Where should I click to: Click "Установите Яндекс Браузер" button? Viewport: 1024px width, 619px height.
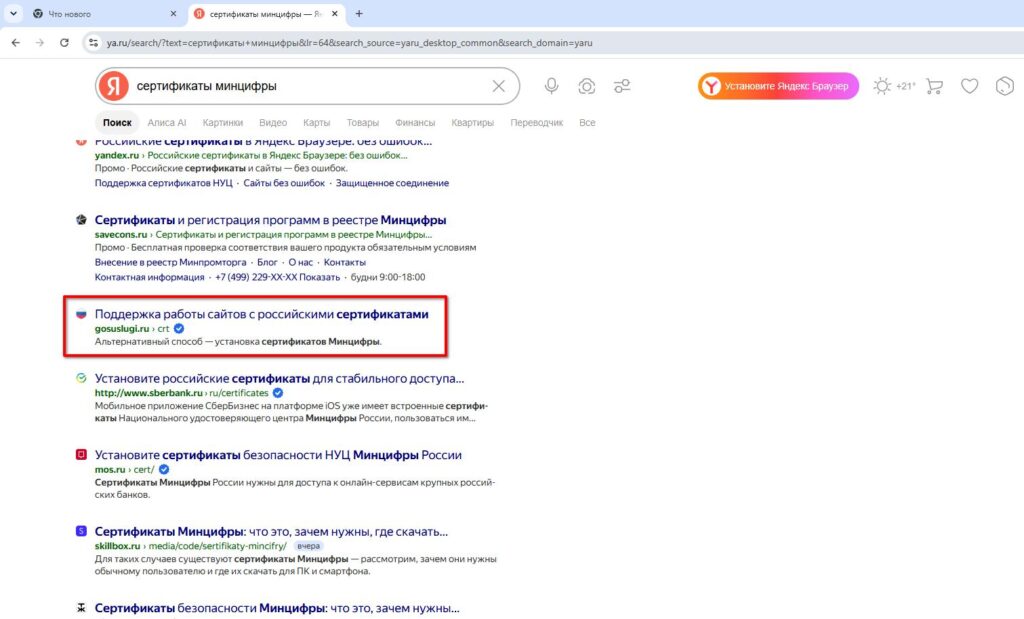click(778, 86)
